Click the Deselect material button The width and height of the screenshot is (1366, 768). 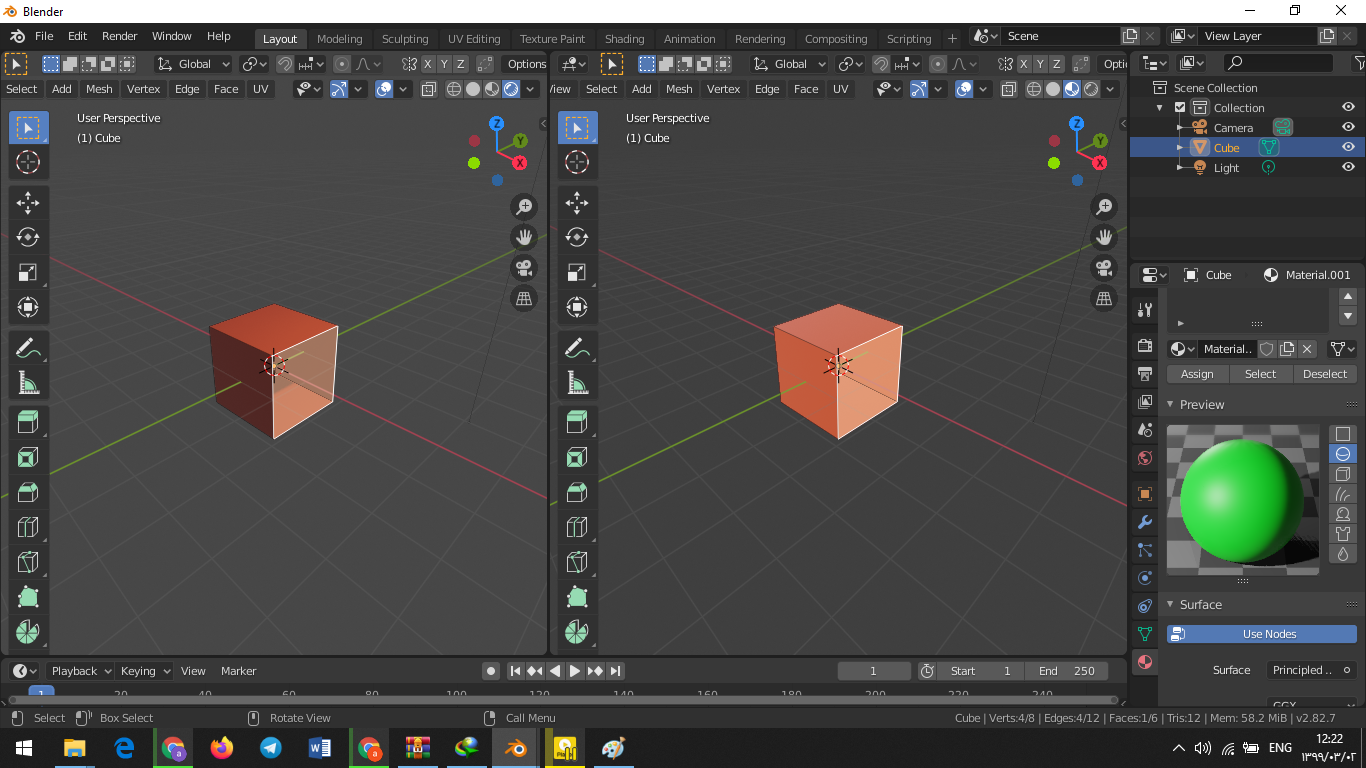point(1325,374)
